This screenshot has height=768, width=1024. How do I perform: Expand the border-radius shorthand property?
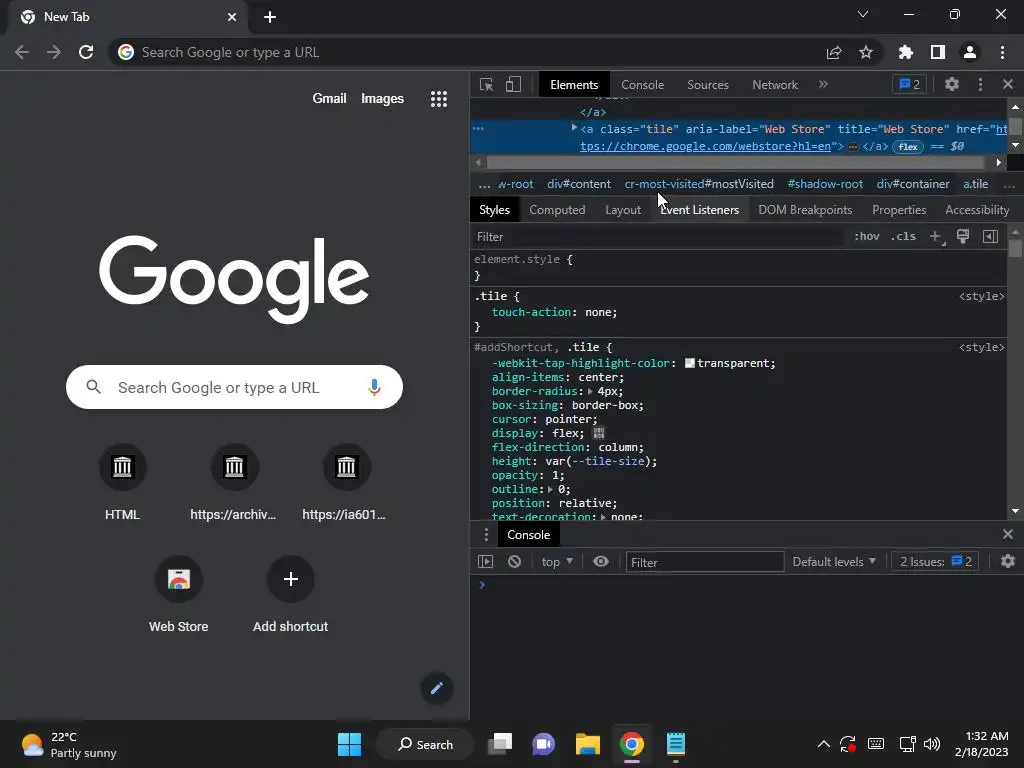pos(590,391)
